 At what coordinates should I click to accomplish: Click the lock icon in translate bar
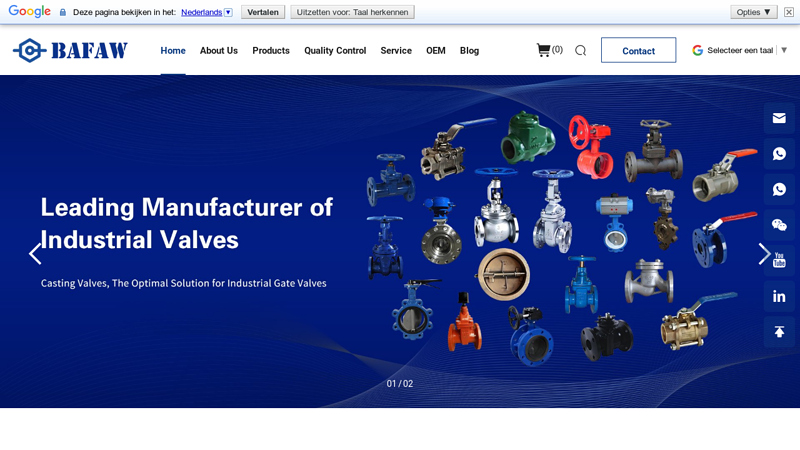click(63, 12)
